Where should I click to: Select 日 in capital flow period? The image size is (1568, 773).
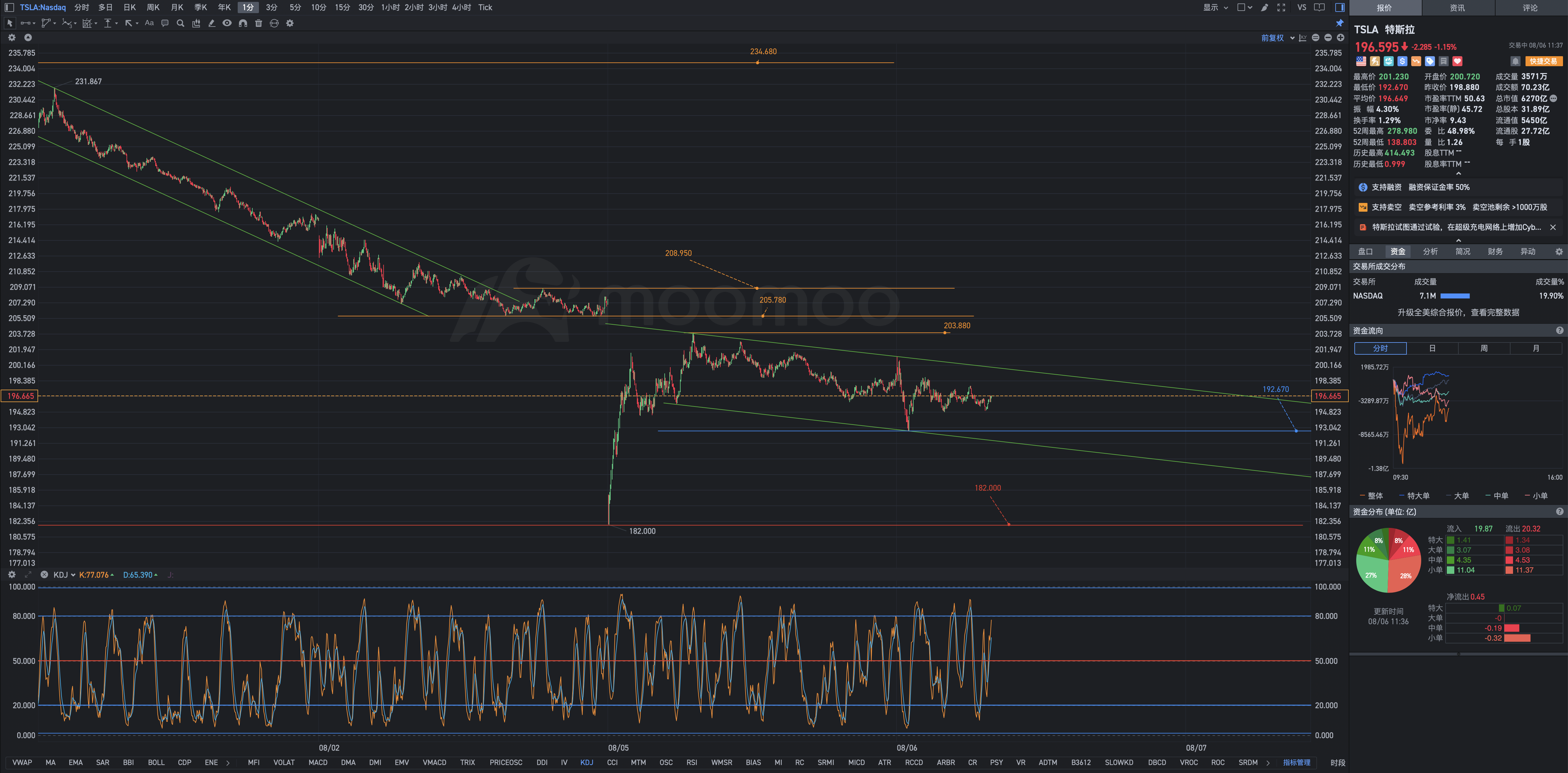(x=1432, y=348)
